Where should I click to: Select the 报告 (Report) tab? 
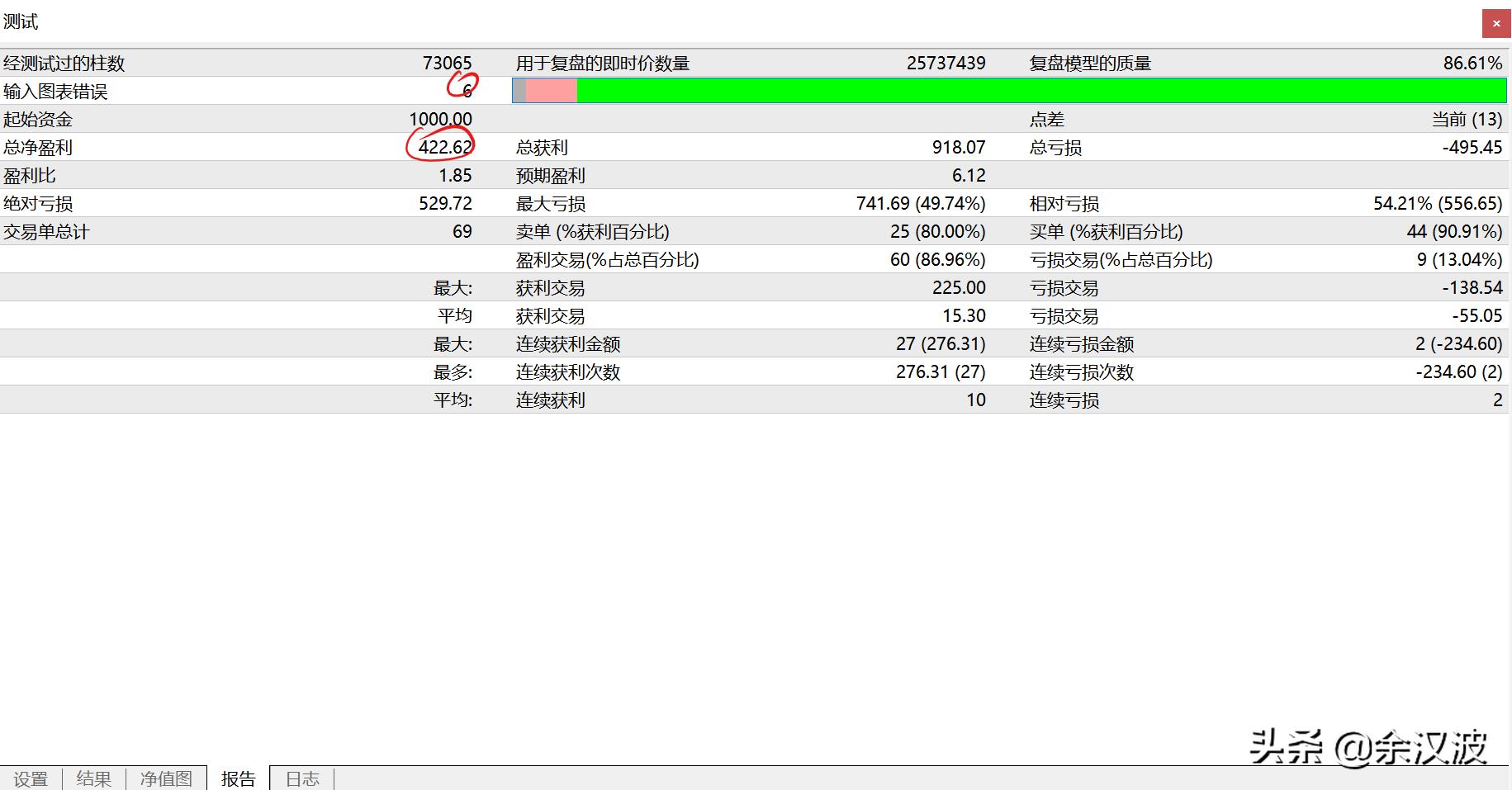(238, 778)
